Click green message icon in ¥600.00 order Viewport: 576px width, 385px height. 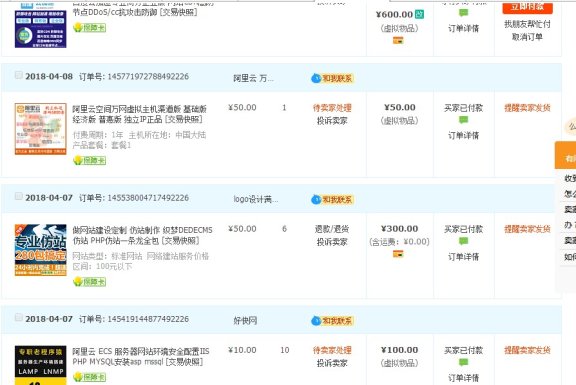(x=464, y=13)
